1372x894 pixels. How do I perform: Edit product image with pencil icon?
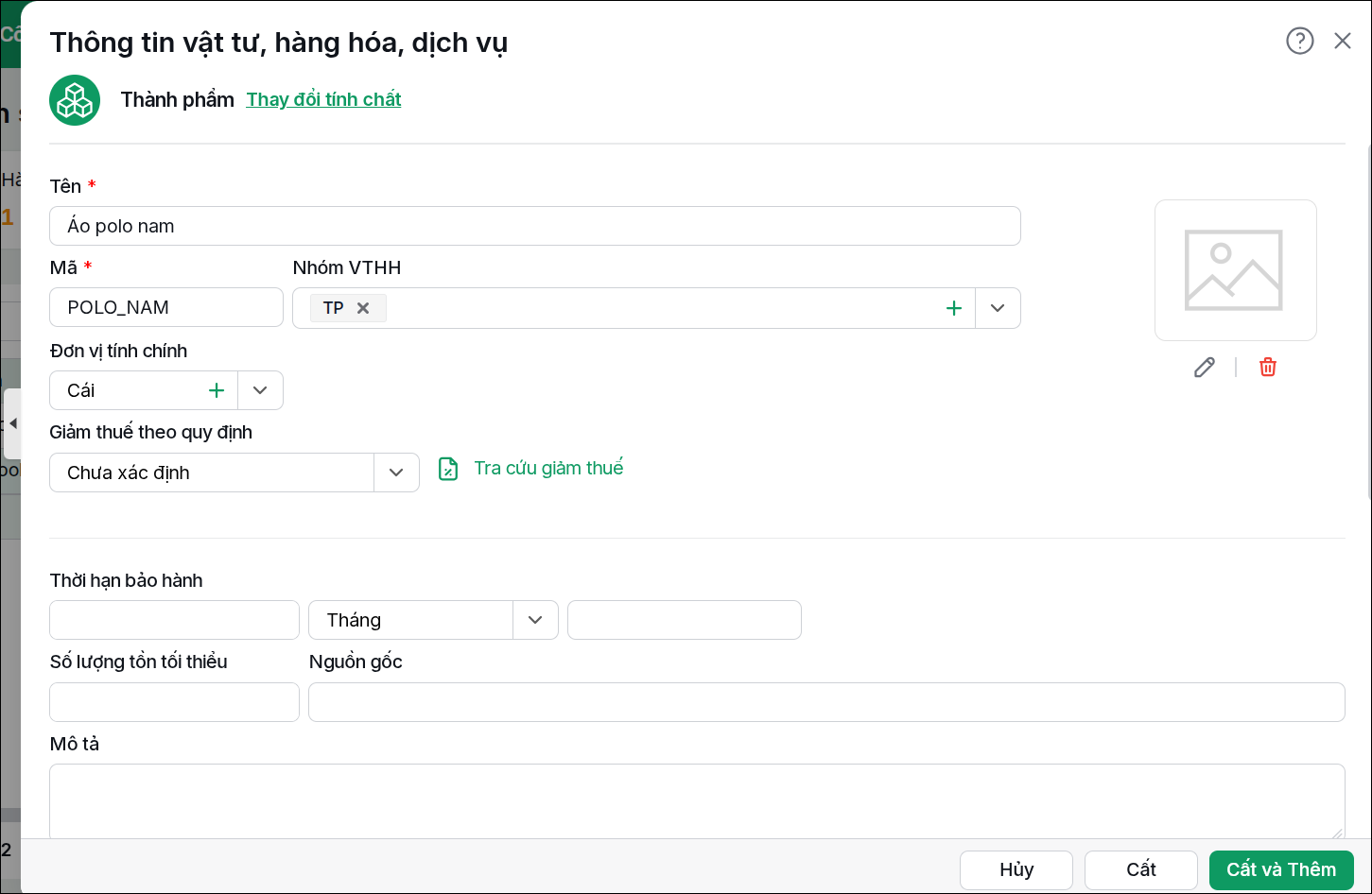click(1205, 368)
